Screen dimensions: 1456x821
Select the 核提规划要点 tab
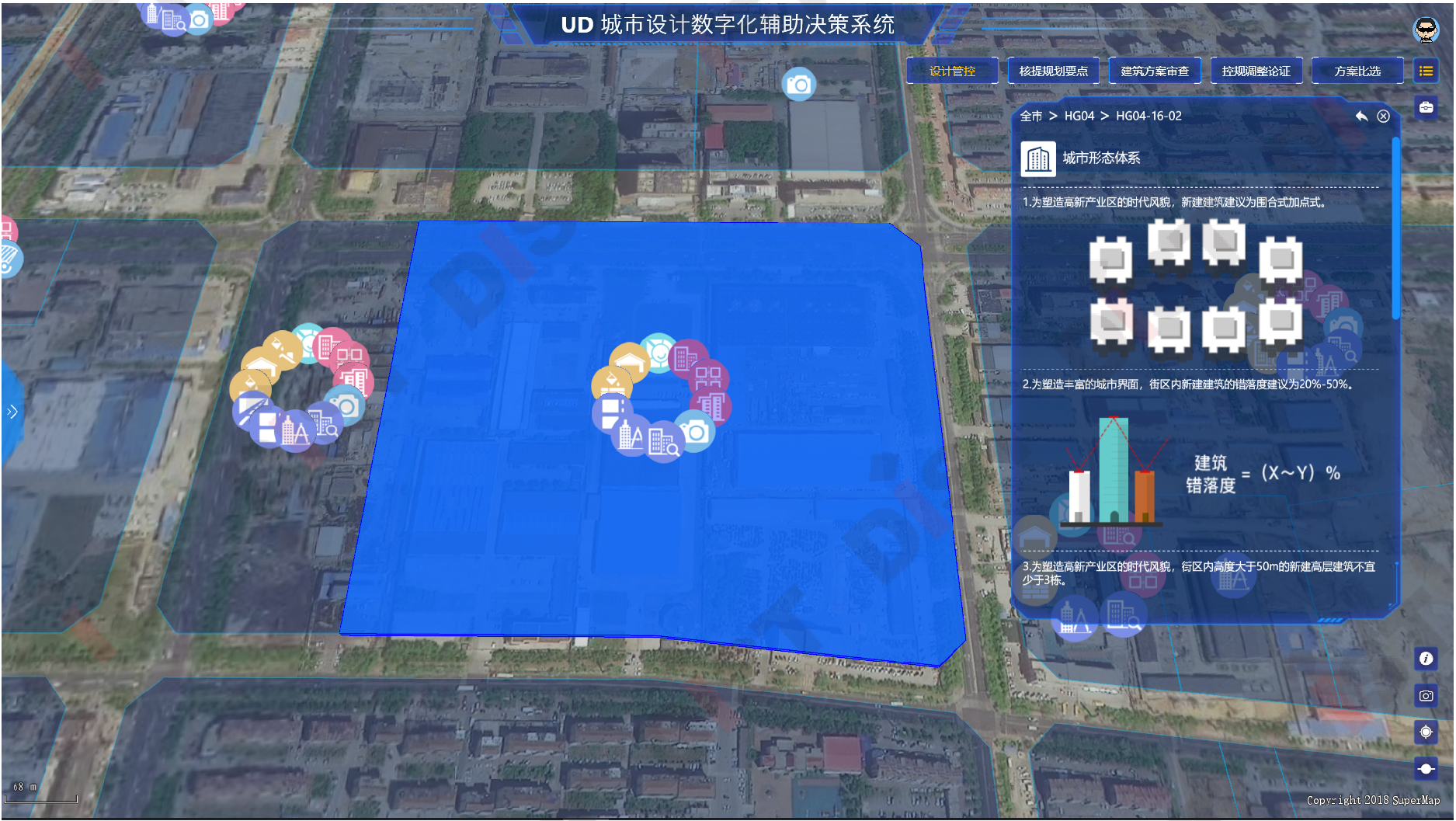coord(1054,71)
